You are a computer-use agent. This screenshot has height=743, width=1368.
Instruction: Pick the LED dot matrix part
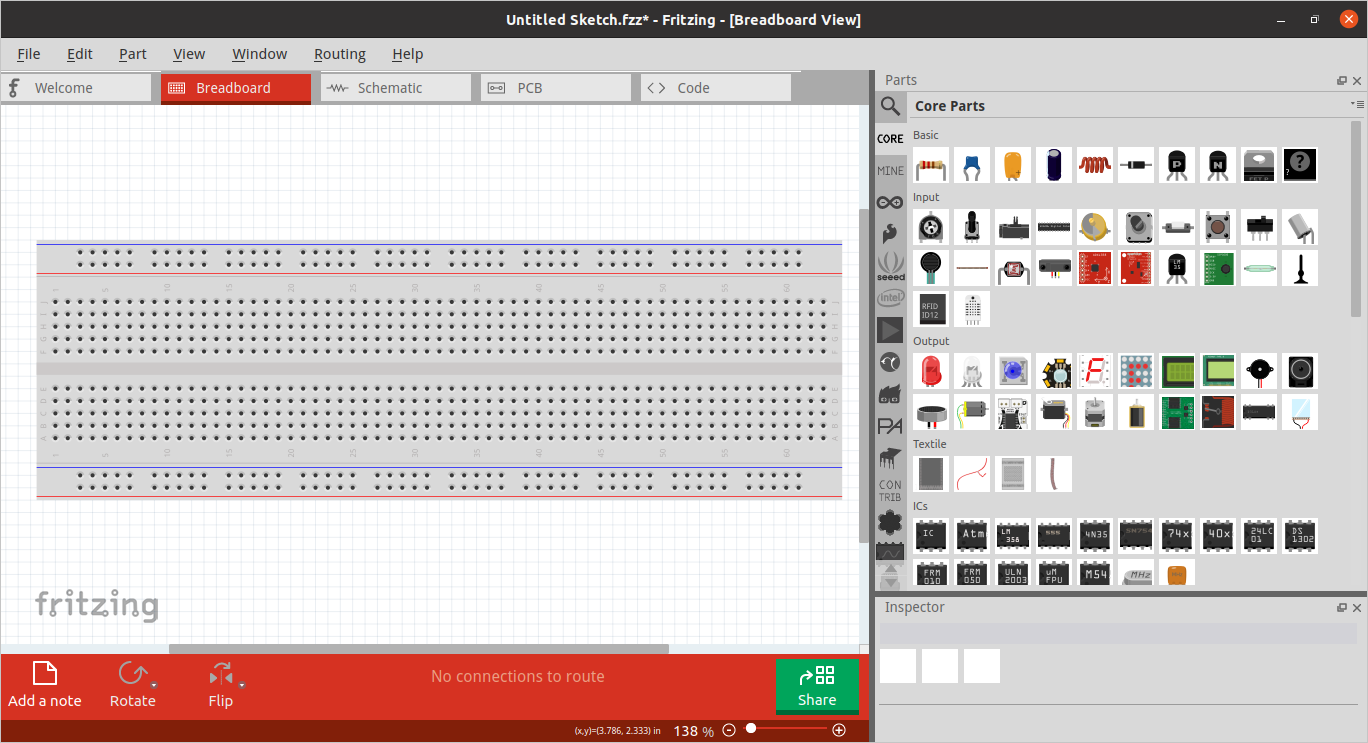tap(1136, 371)
